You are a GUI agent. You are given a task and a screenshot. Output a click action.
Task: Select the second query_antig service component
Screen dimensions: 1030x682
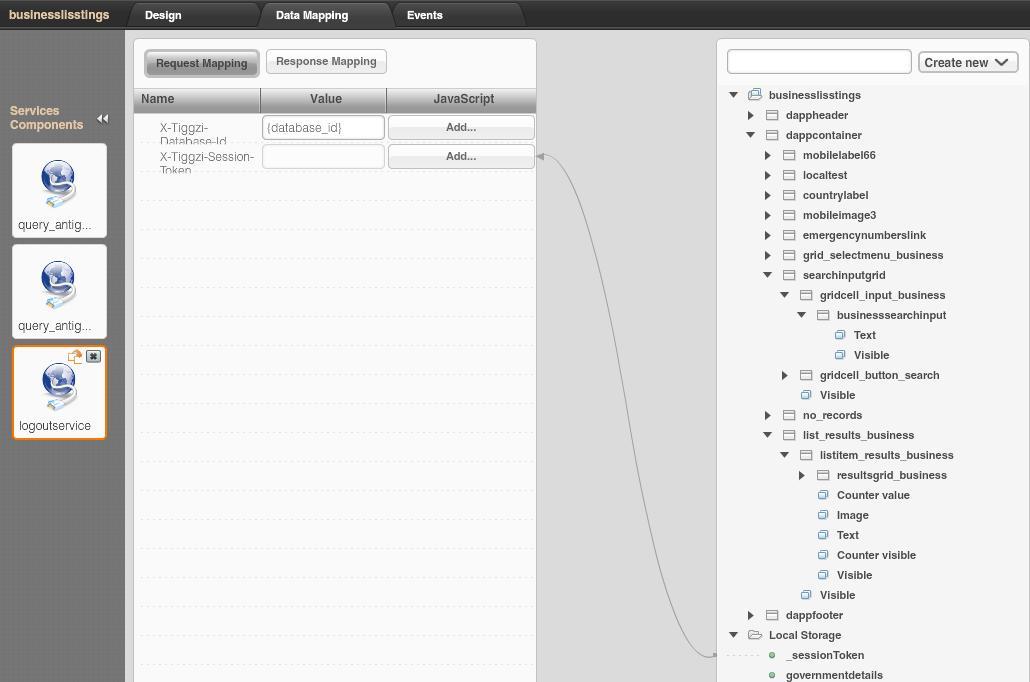(x=59, y=291)
